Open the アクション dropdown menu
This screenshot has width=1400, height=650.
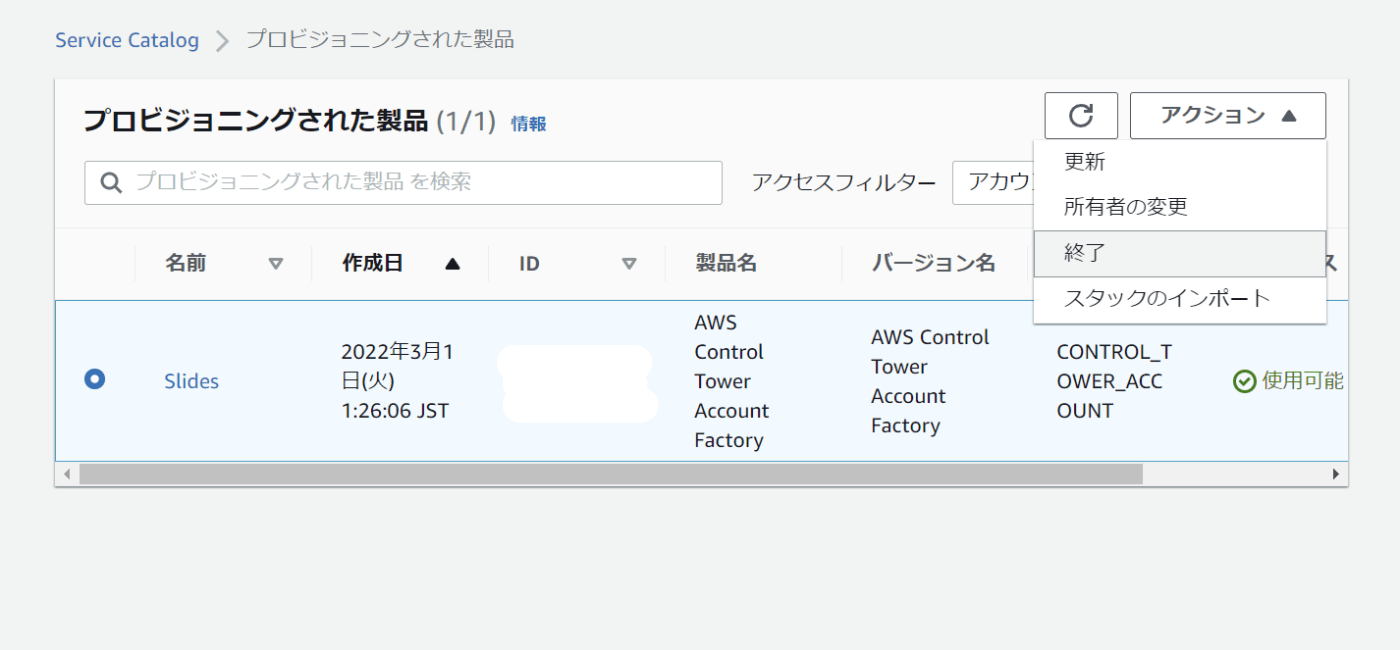pos(1228,116)
